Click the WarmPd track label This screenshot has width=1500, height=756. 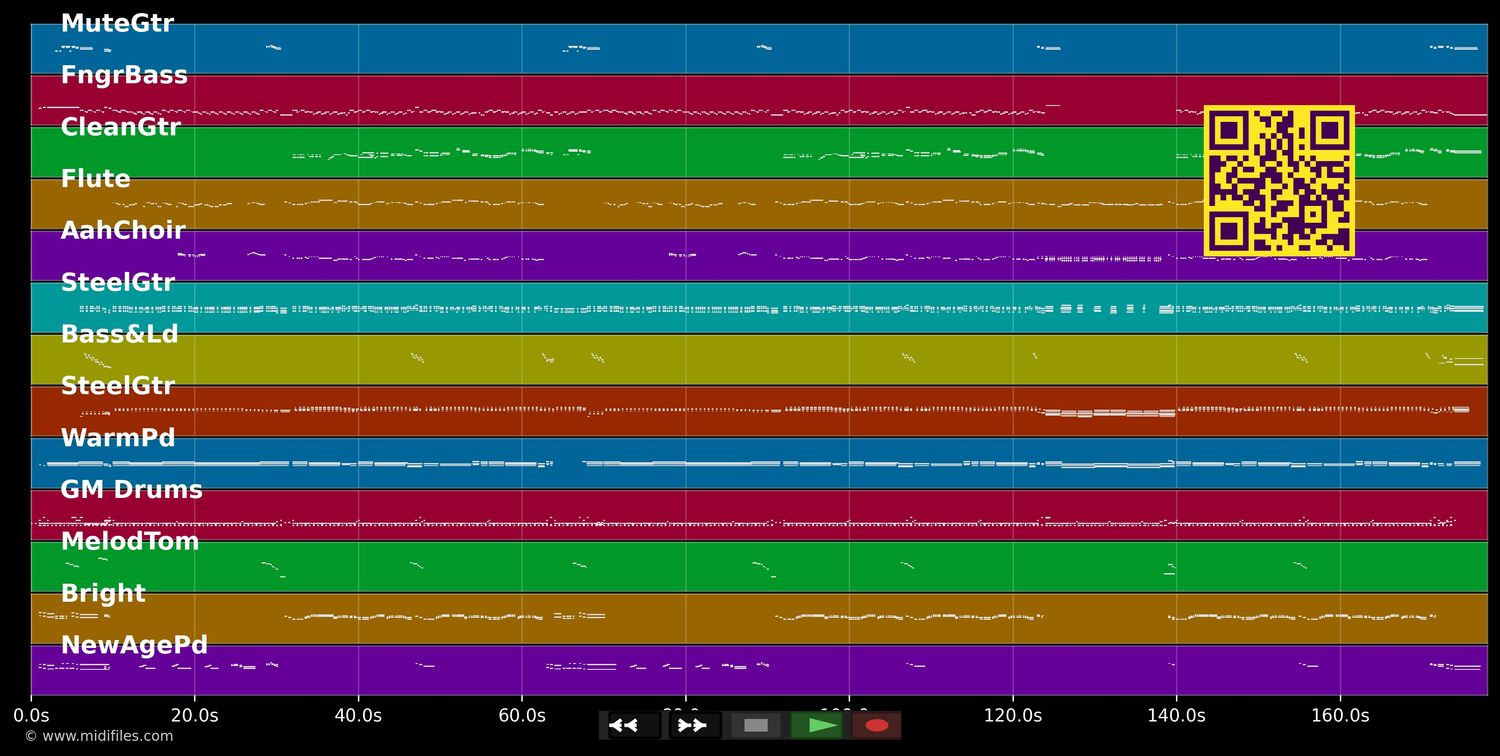117,439
